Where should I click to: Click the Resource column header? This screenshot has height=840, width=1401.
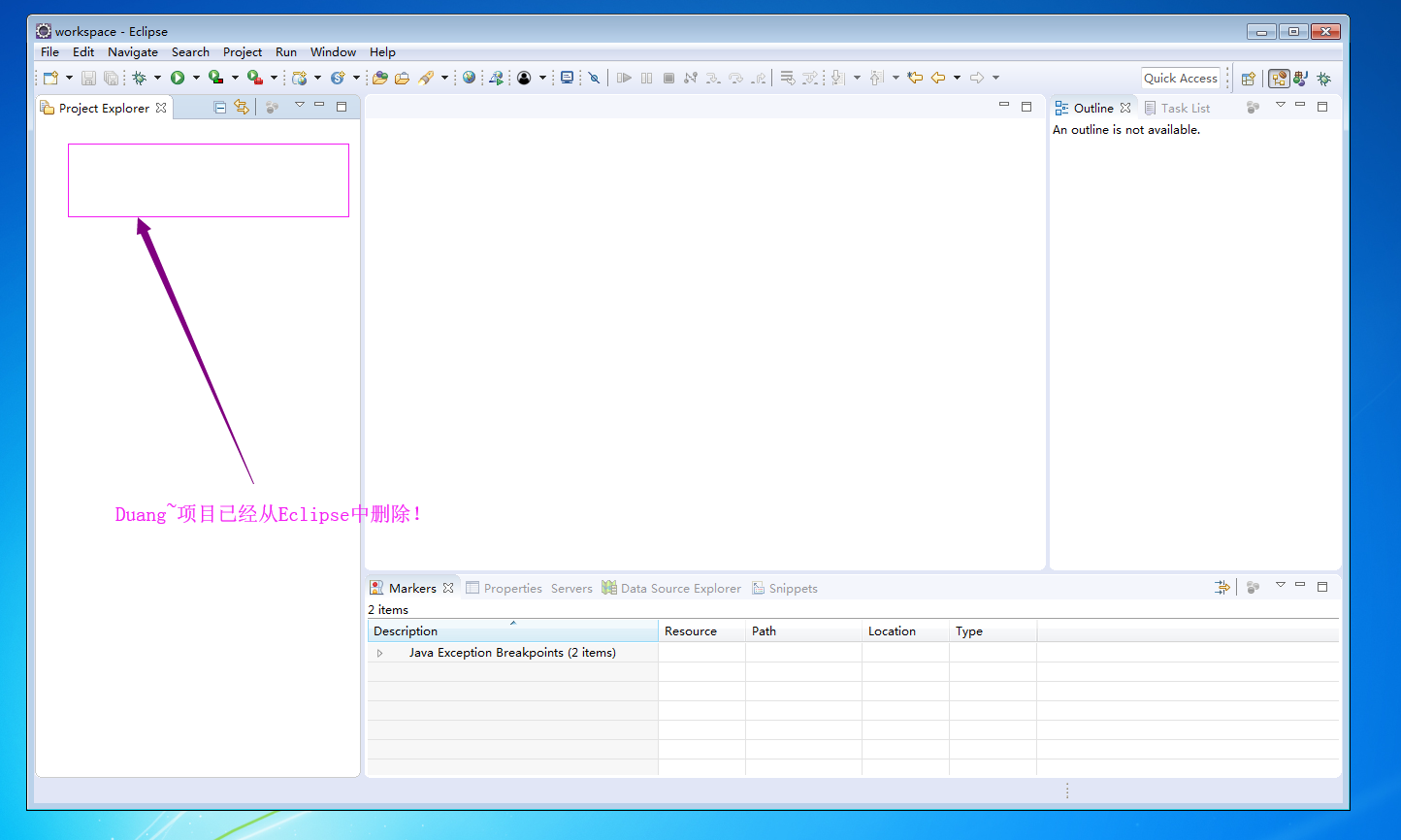(701, 631)
